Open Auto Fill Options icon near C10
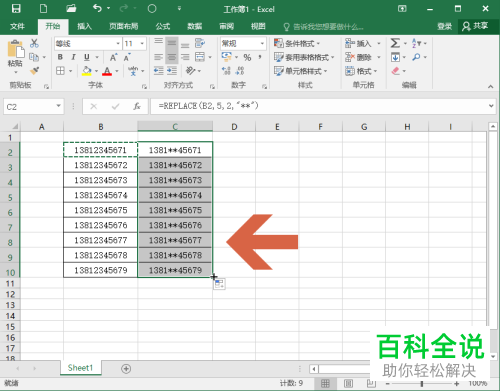Viewport: 500px width, 391px height. click(x=219, y=284)
